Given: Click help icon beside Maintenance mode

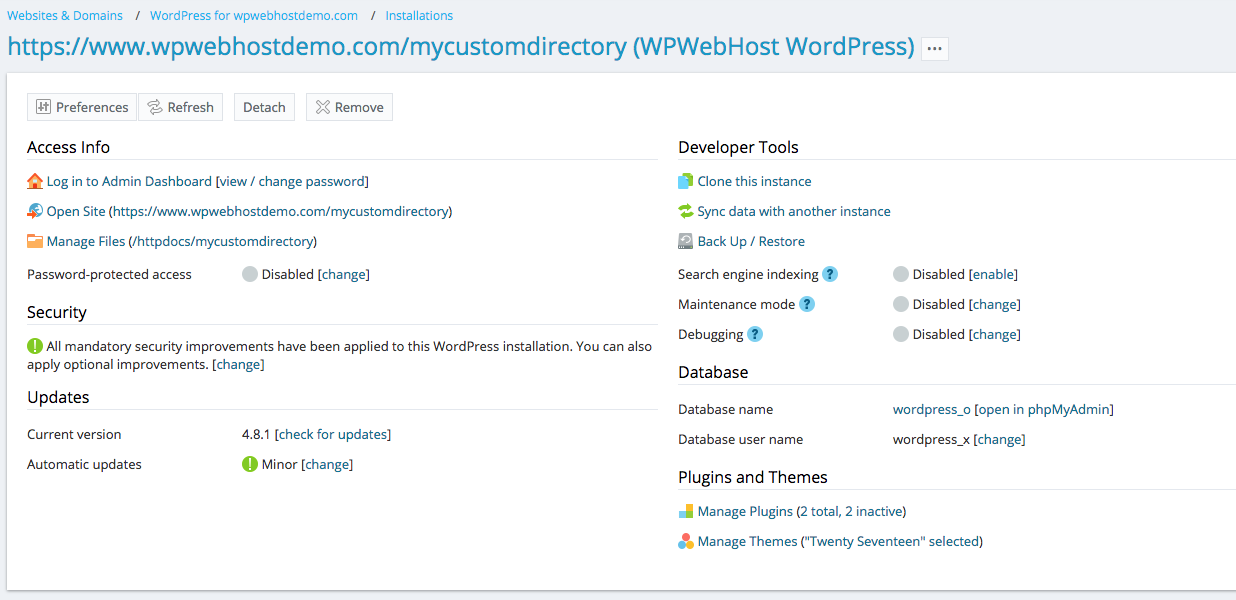Looking at the screenshot, I should (807, 304).
